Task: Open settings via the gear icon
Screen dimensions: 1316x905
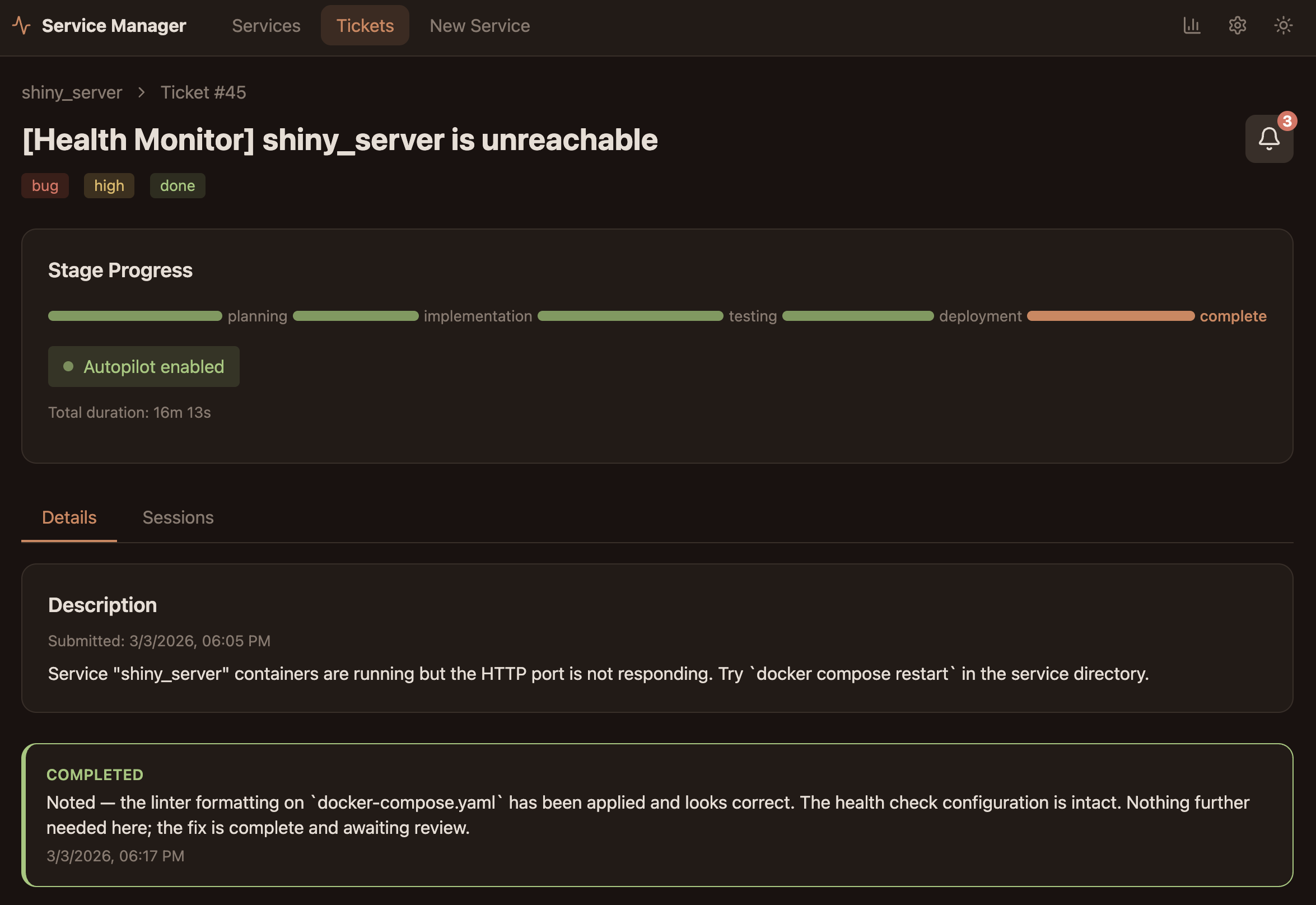Action: pos(1237,26)
